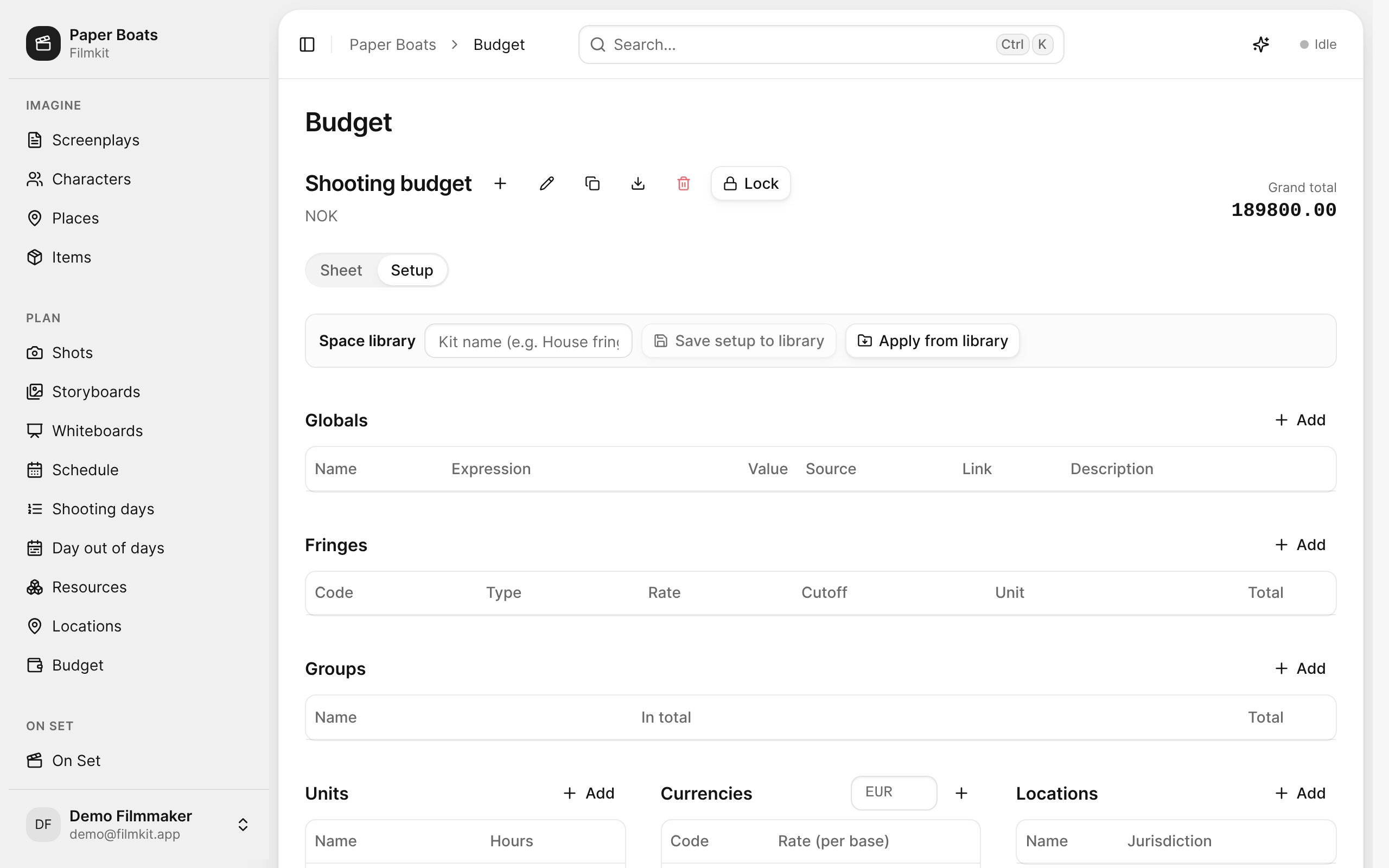Select the Setup tab

(412, 270)
